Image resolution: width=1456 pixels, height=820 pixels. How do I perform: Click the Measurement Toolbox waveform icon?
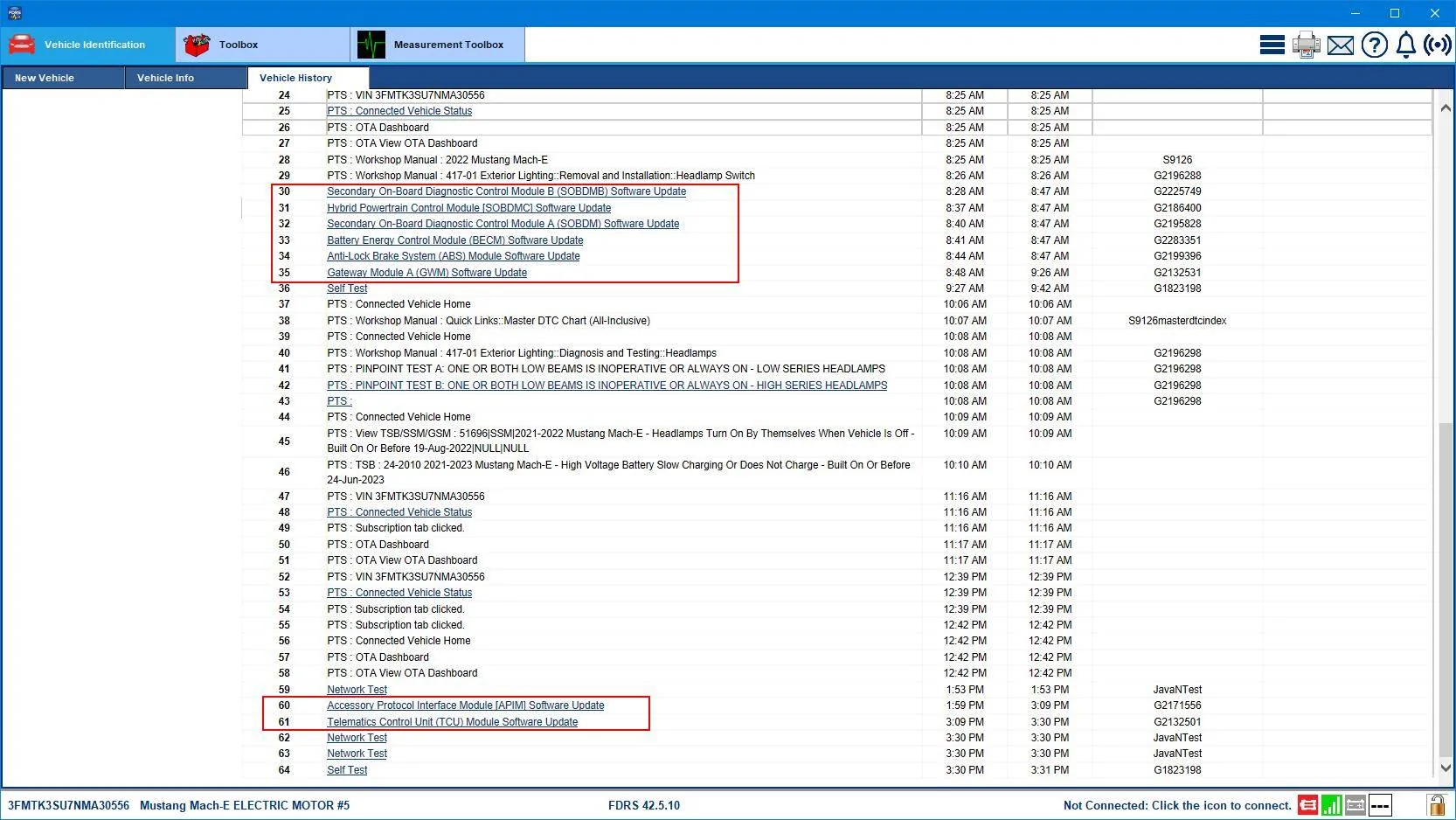[371, 45]
